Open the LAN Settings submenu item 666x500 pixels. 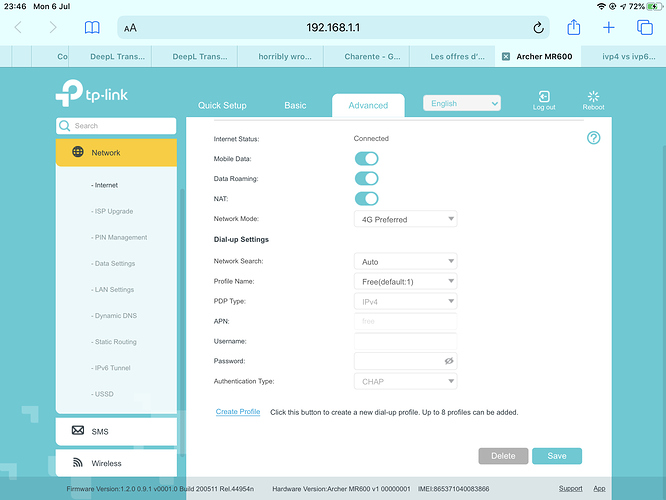point(113,290)
